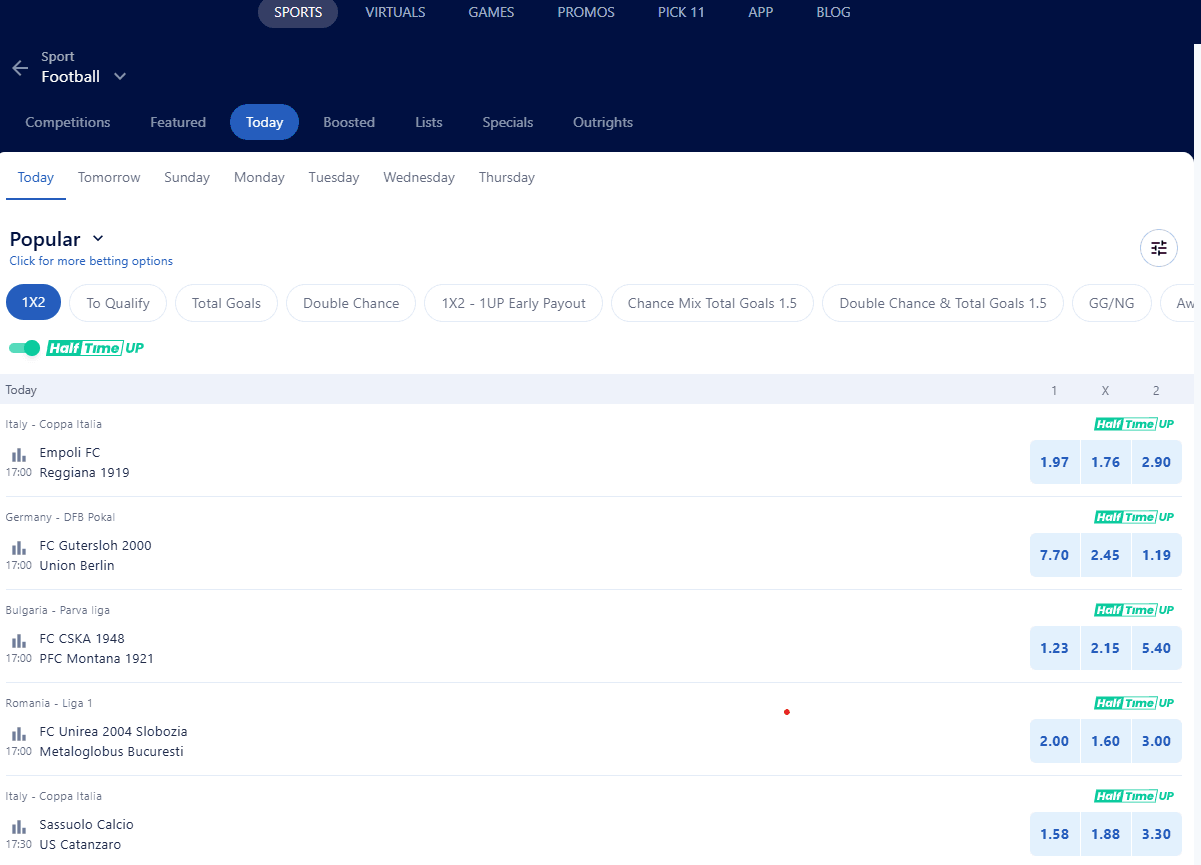Bet on Metaloglobus Bucuresti win at 3.00

pos(1157,741)
